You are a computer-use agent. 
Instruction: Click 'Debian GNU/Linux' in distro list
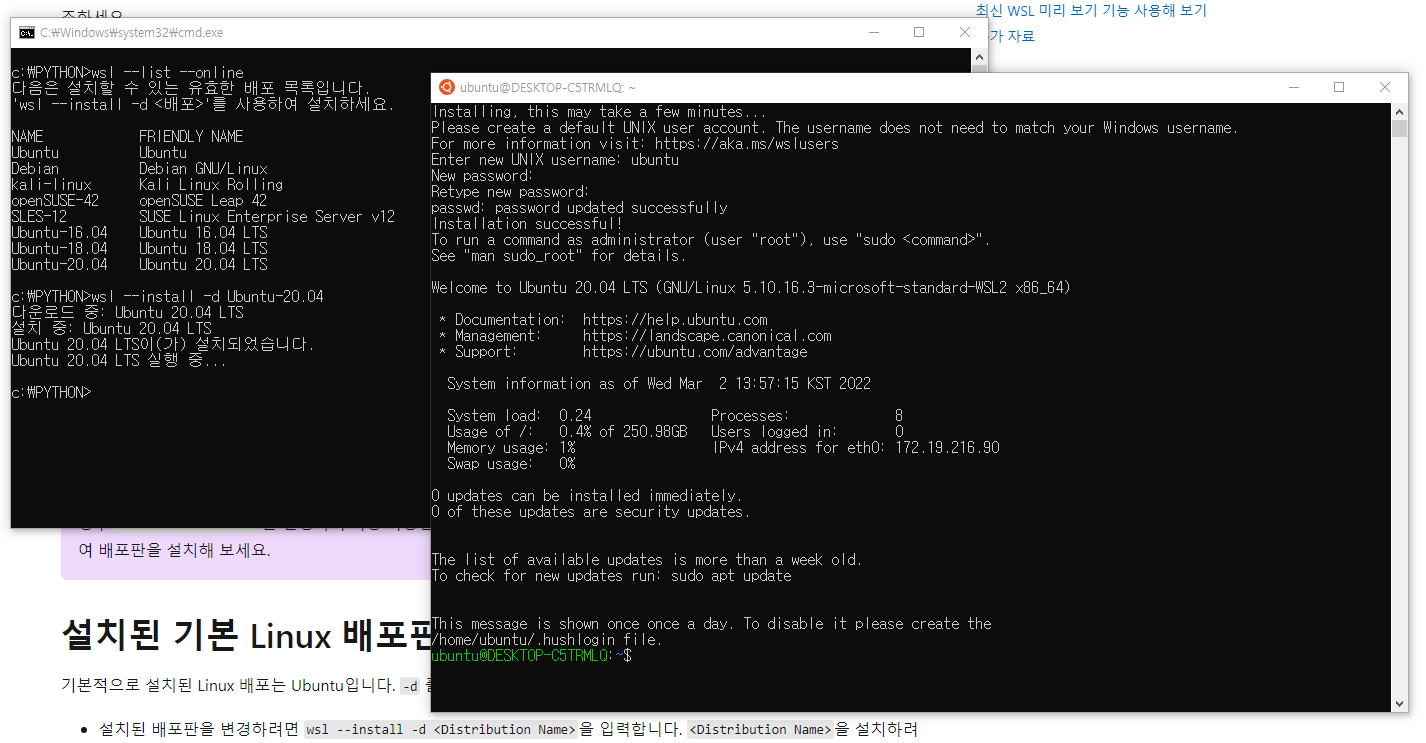coord(203,168)
